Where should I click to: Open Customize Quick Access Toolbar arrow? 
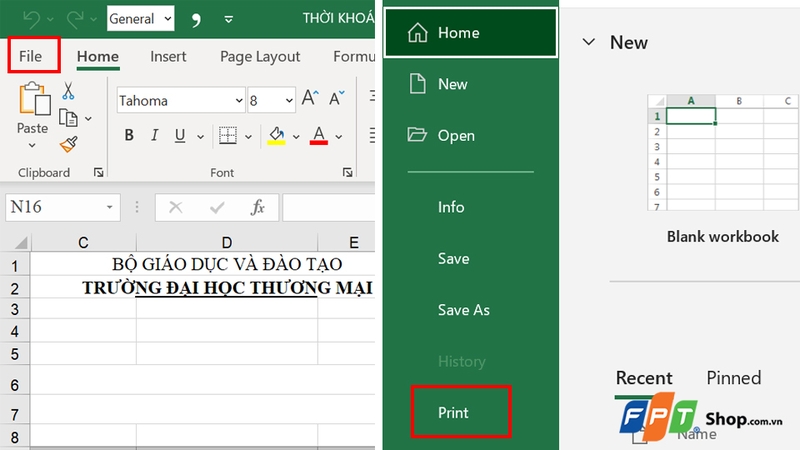229,19
